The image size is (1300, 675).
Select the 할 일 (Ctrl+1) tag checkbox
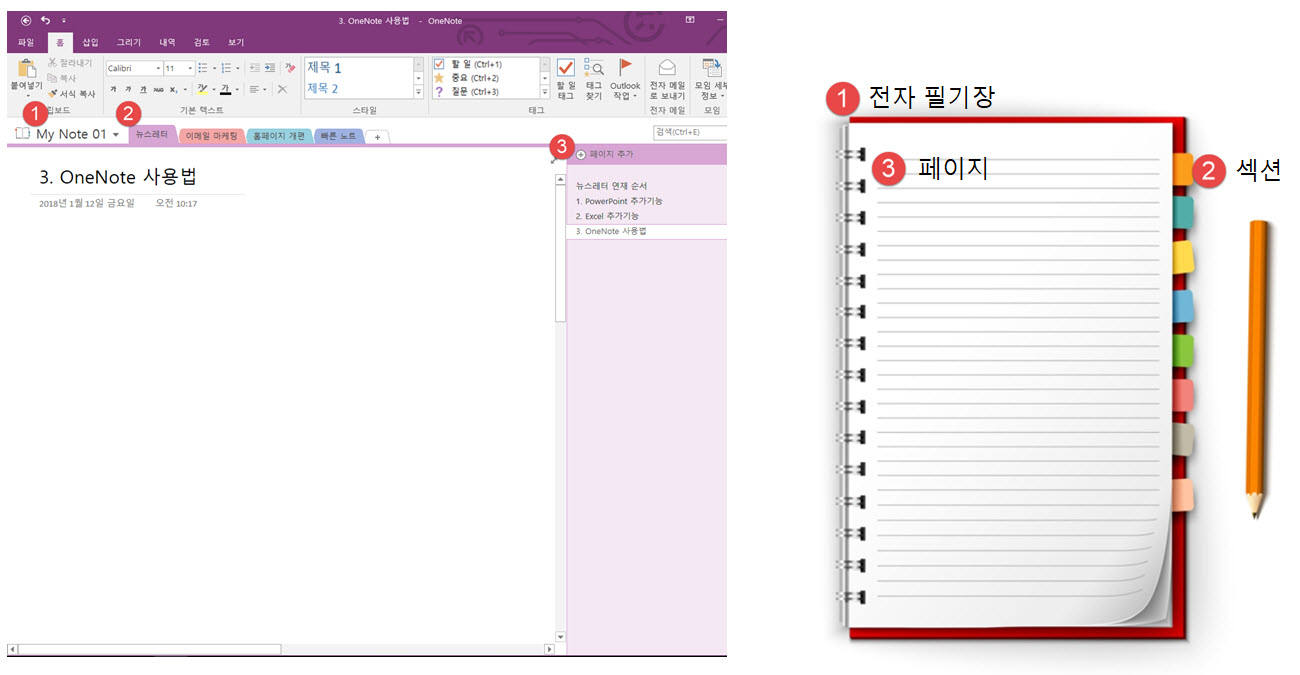[439, 64]
